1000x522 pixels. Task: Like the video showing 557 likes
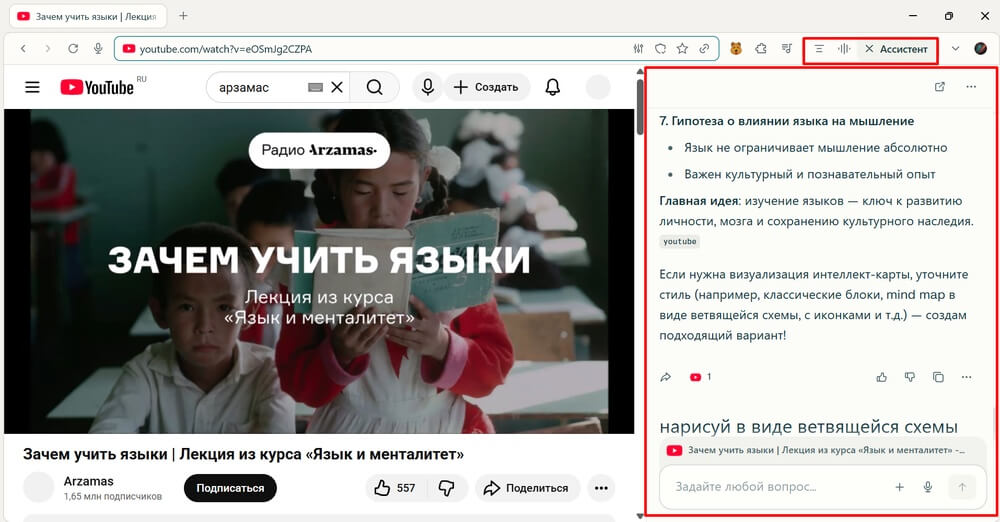(x=395, y=488)
